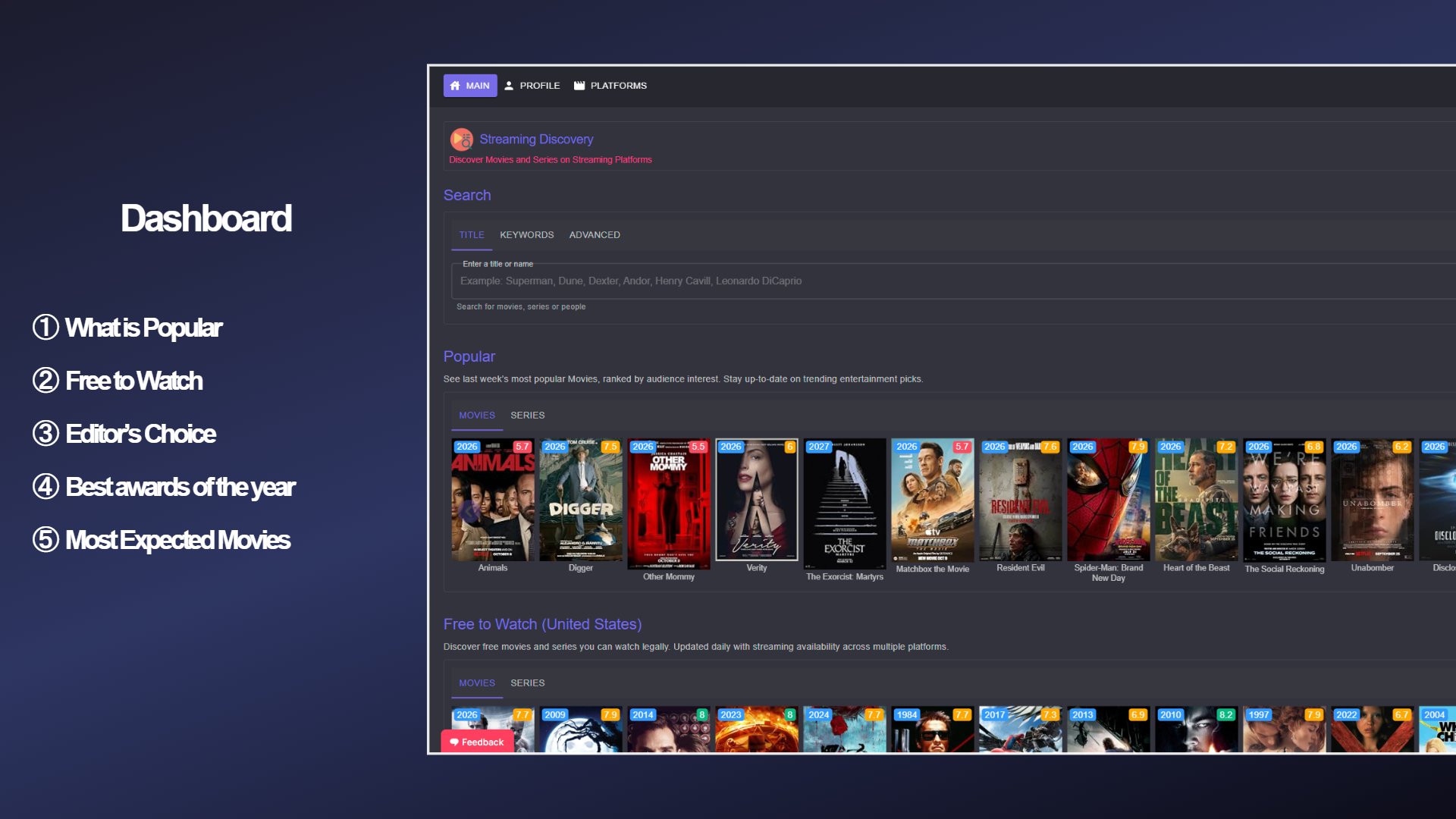Select MOVIES tab under Popular
This screenshot has width=1456, height=819.
(477, 416)
